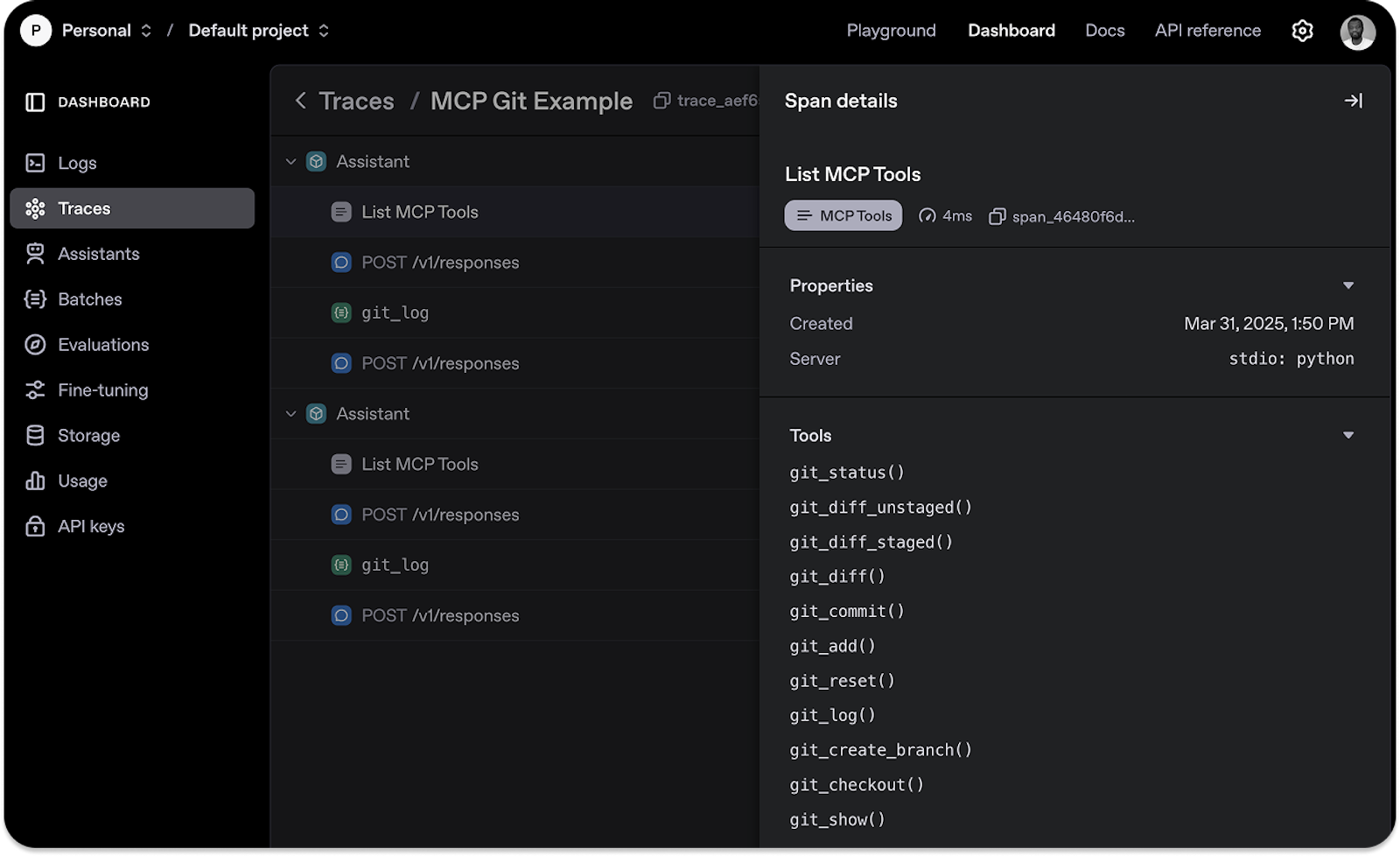Click the Batches sidebar icon

35,299
